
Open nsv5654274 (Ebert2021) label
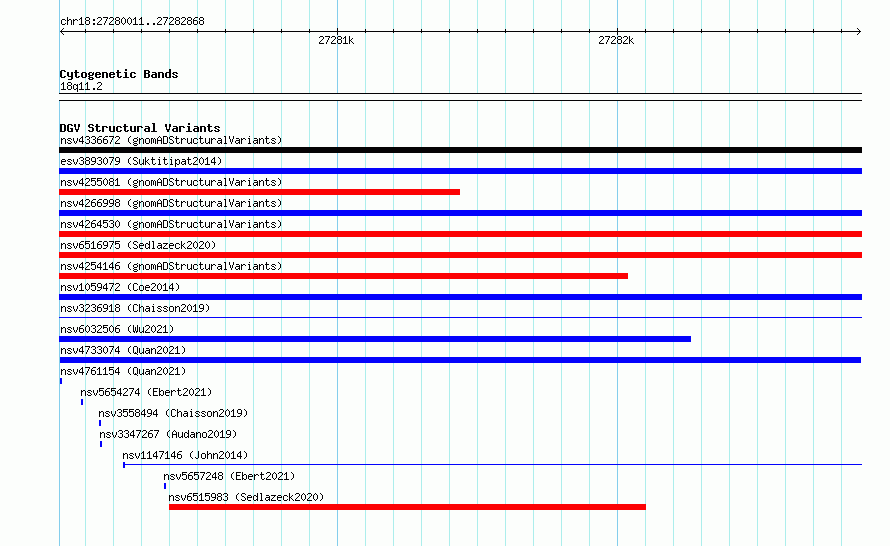click(x=146, y=392)
